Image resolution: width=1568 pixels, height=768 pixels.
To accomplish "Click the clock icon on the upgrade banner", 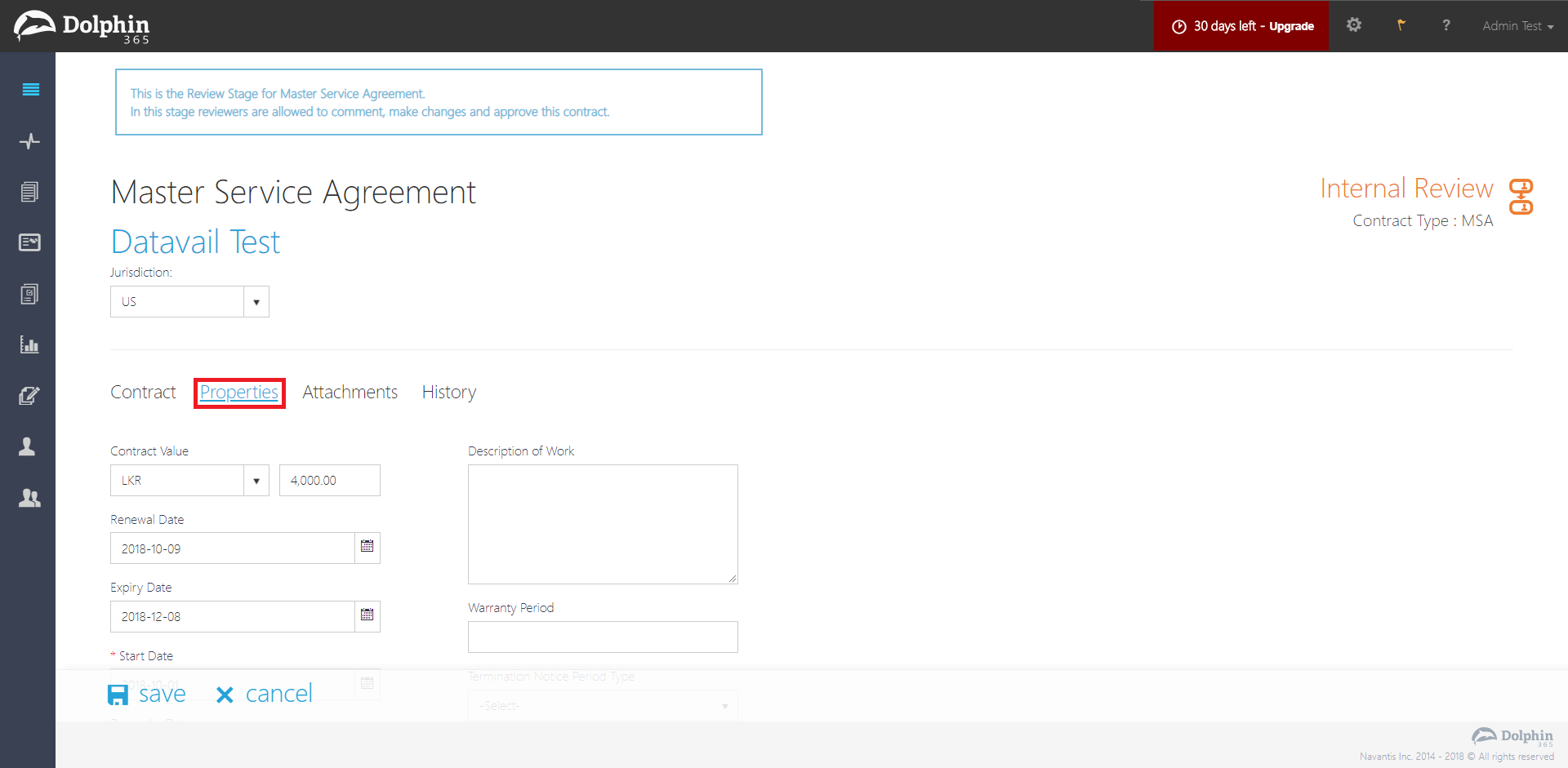I will [x=1178, y=27].
